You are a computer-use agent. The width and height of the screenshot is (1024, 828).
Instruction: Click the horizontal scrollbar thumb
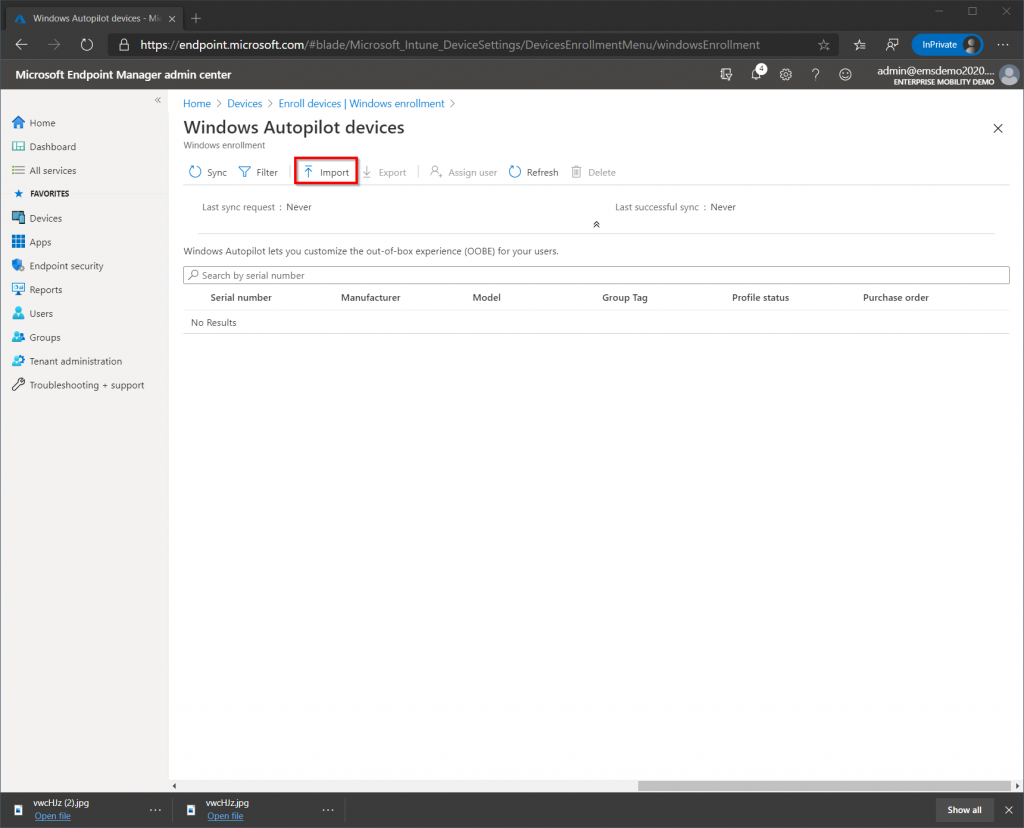point(824,786)
